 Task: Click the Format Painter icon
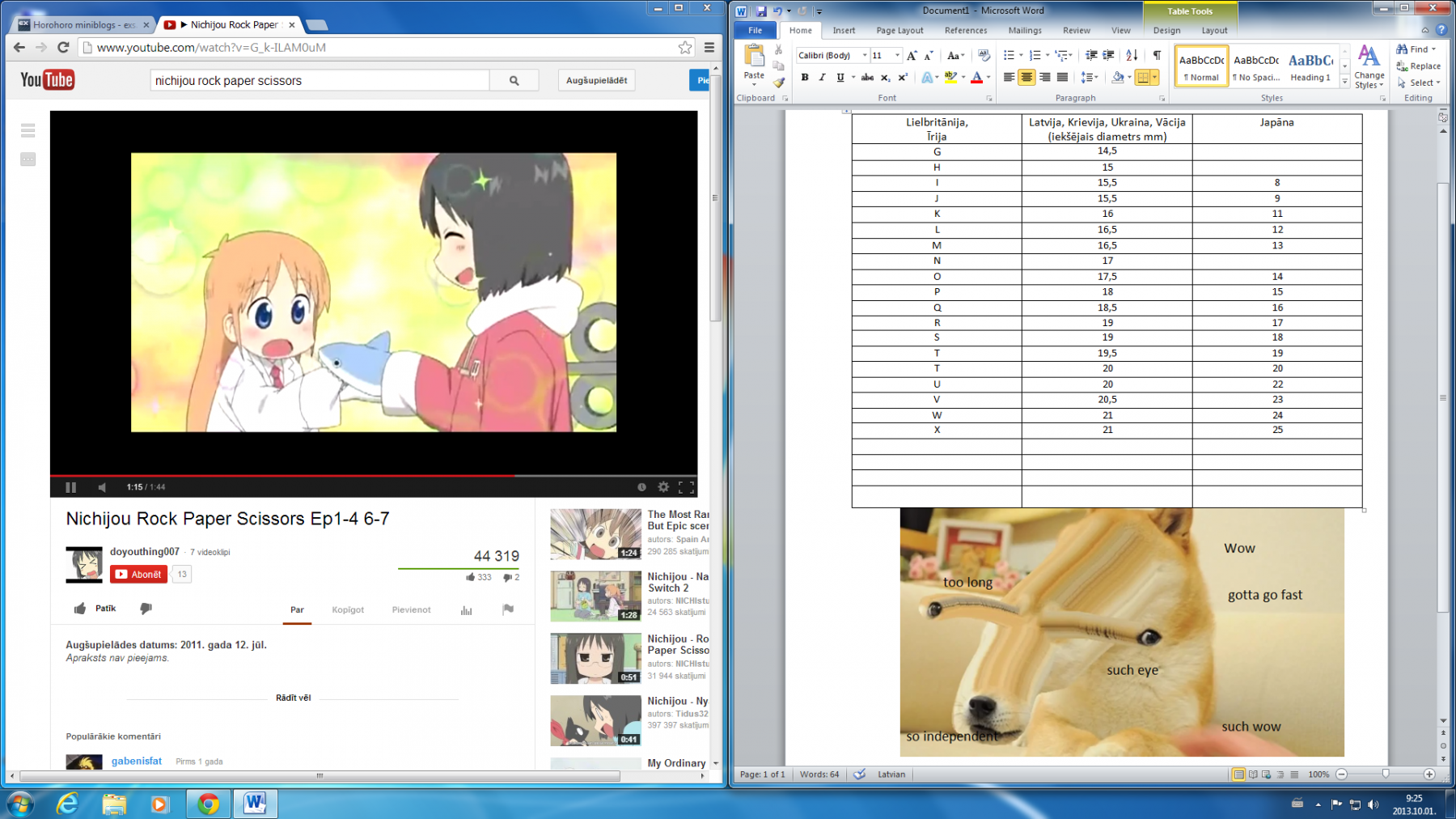(x=778, y=83)
